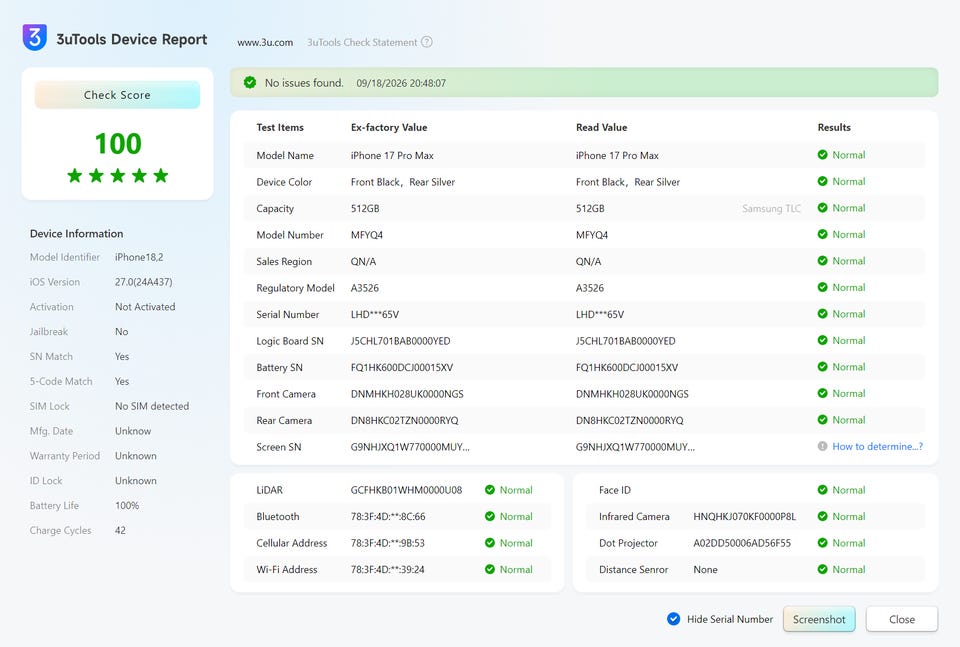The width and height of the screenshot is (960, 647).
Task: Click the Device Information heading
Action: [77, 234]
